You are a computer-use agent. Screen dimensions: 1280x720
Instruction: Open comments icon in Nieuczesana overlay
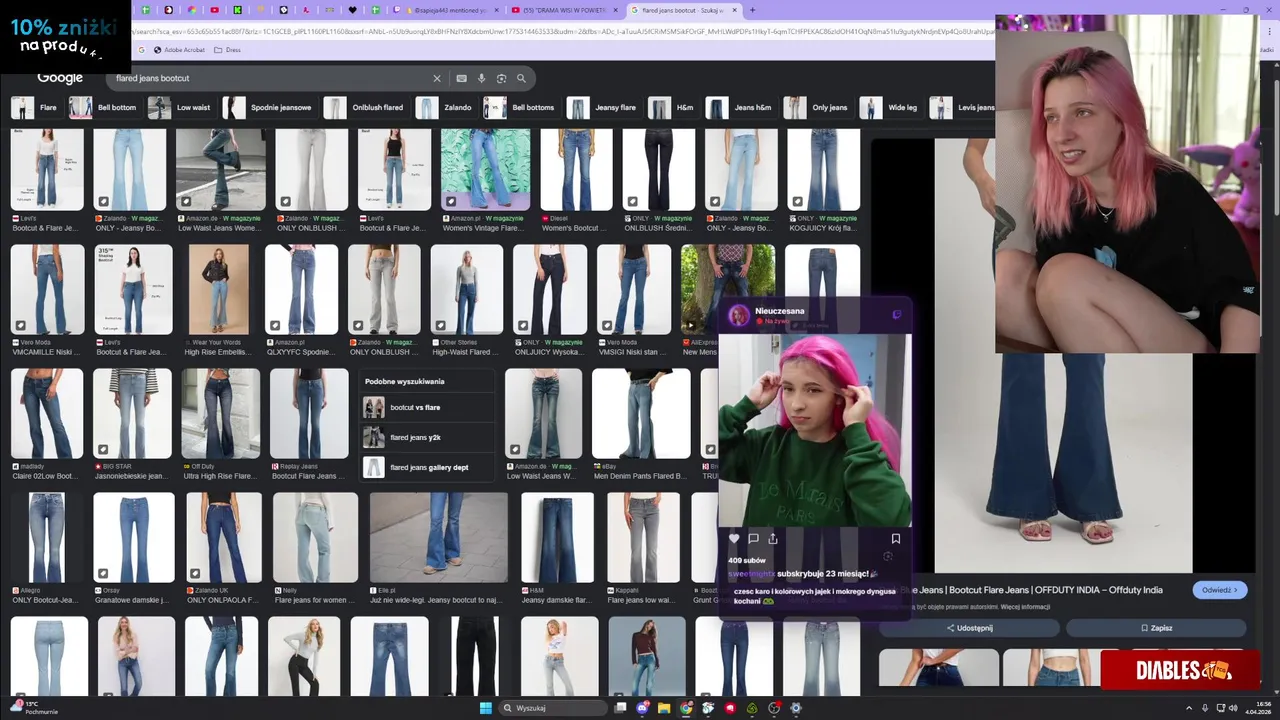pos(753,538)
